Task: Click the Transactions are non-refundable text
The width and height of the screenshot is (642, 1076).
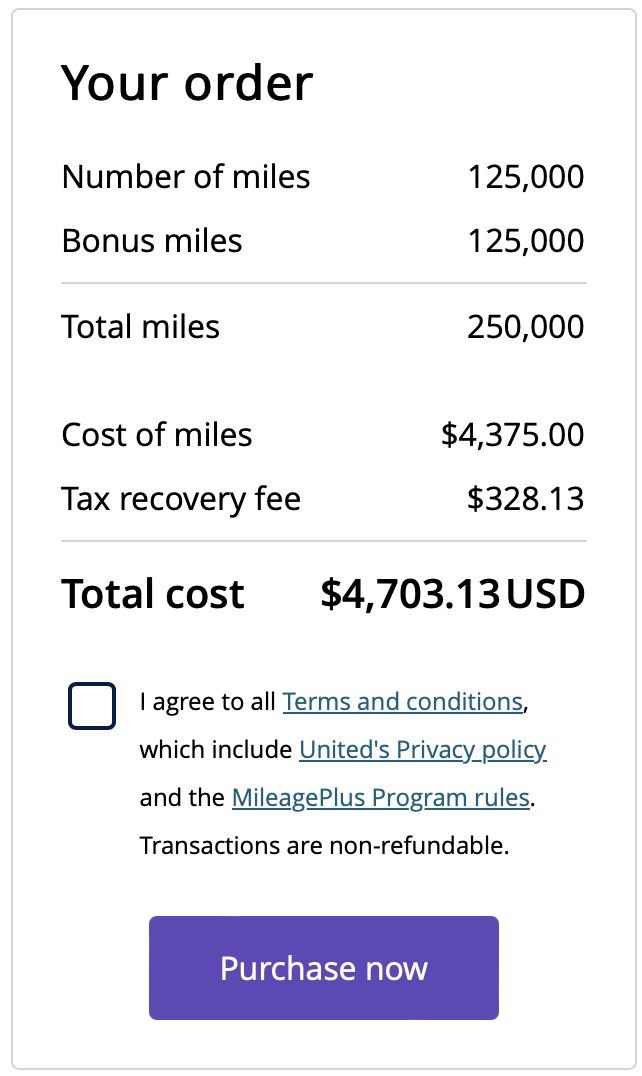Action: 324,845
